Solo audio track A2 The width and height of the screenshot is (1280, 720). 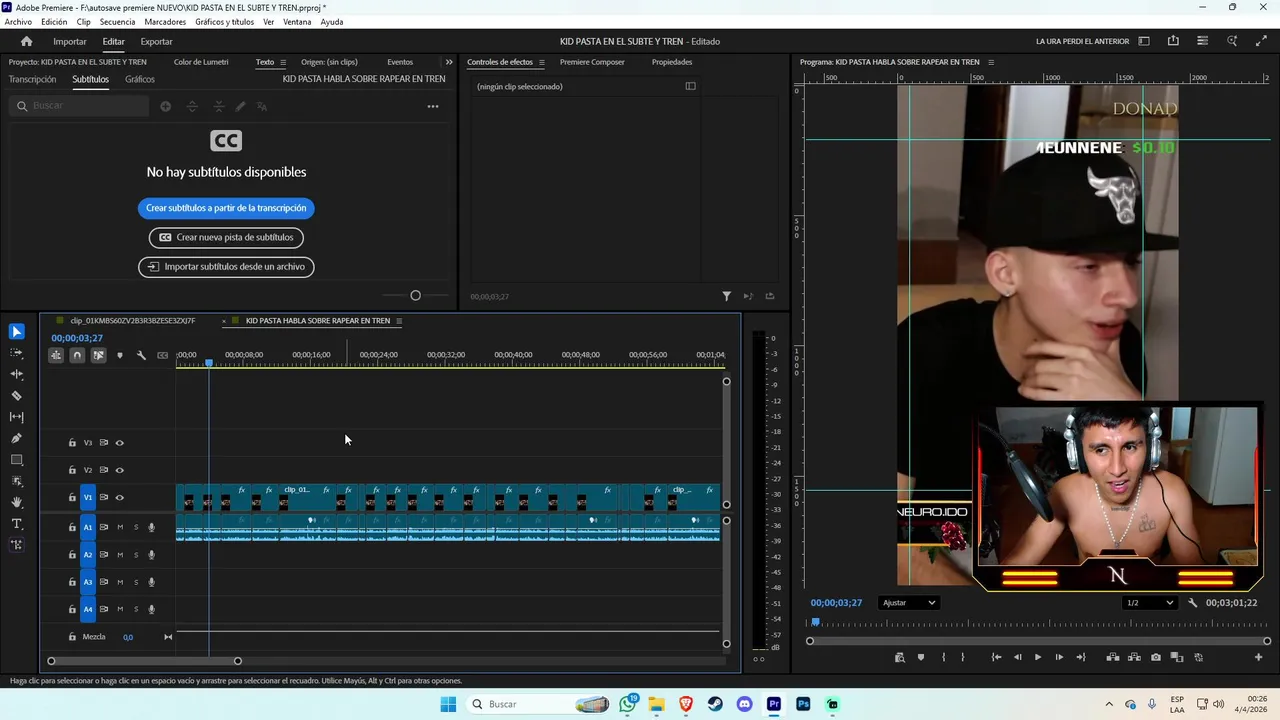[x=136, y=555]
